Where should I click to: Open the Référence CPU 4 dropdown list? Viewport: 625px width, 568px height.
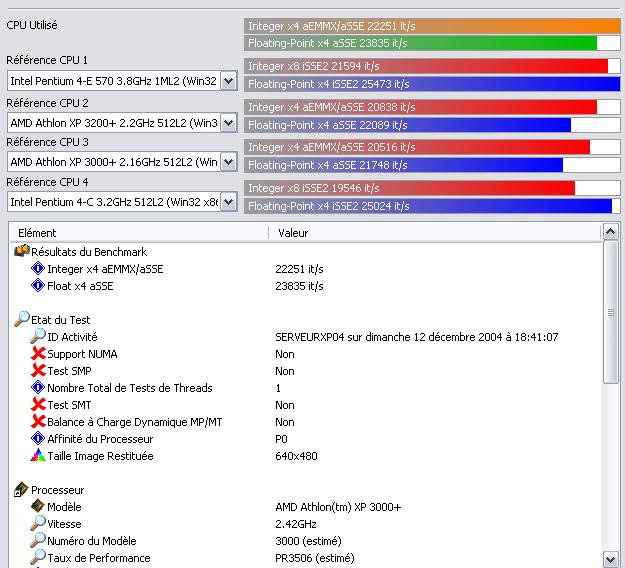(x=228, y=202)
